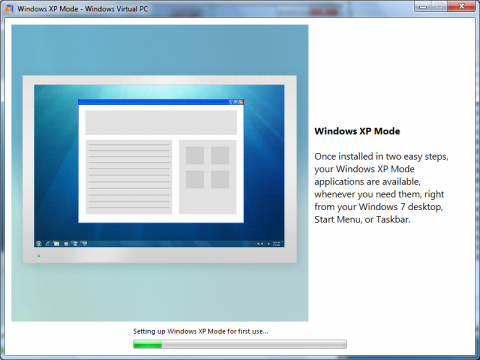Click the setup progress bar
This screenshot has height=360, width=480.
[x=240, y=344]
